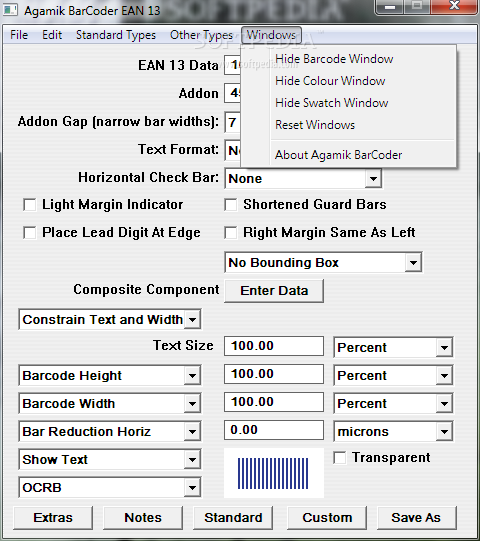Expand the OCRB font dropdown
This screenshot has height=541, width=480.
[192, 488]
